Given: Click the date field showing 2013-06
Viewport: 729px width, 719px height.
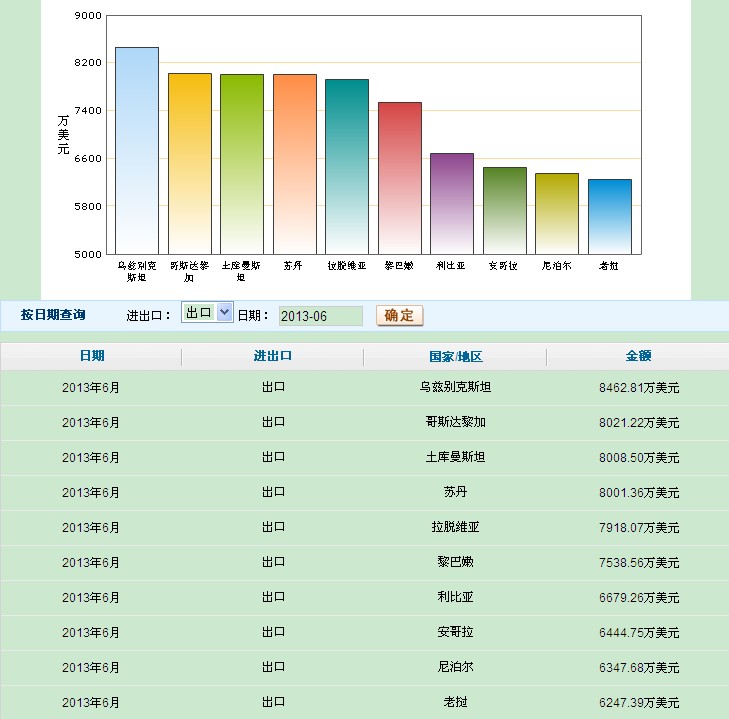Looking at the screenshot, I should pyautogui.click(x=320, y=316).
